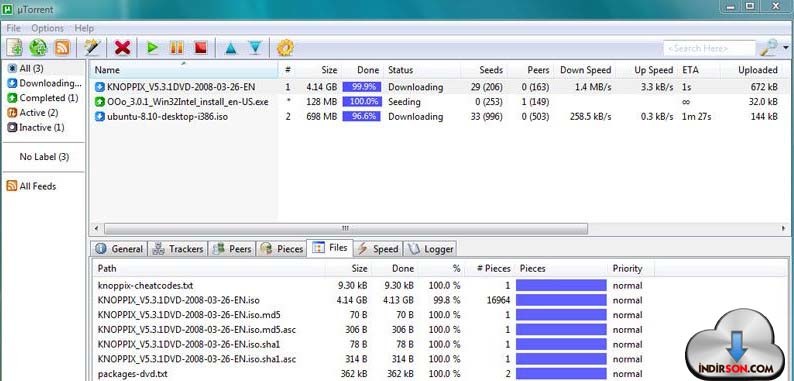
Task: Select file knoppix-cheatcodes.txt
Action: (145, 286)
